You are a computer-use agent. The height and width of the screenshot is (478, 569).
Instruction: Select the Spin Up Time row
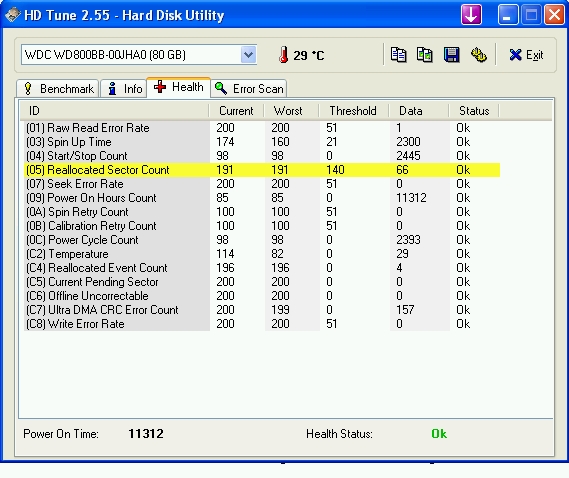pyautogui.click(x=262, y=142)
